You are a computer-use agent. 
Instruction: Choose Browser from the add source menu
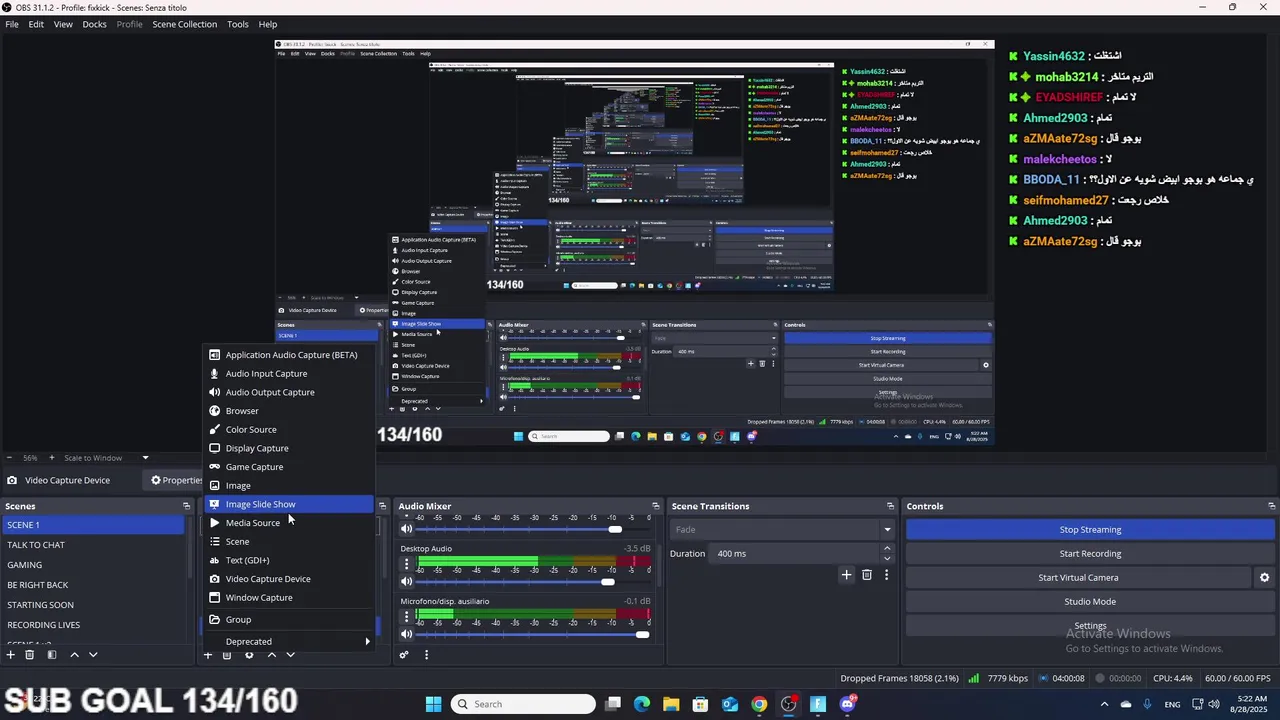289,411
